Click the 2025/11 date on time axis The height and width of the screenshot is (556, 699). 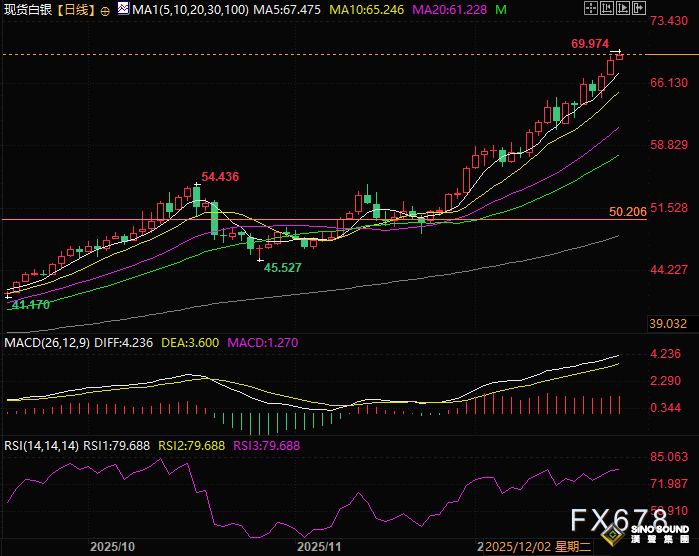[319, 547]
